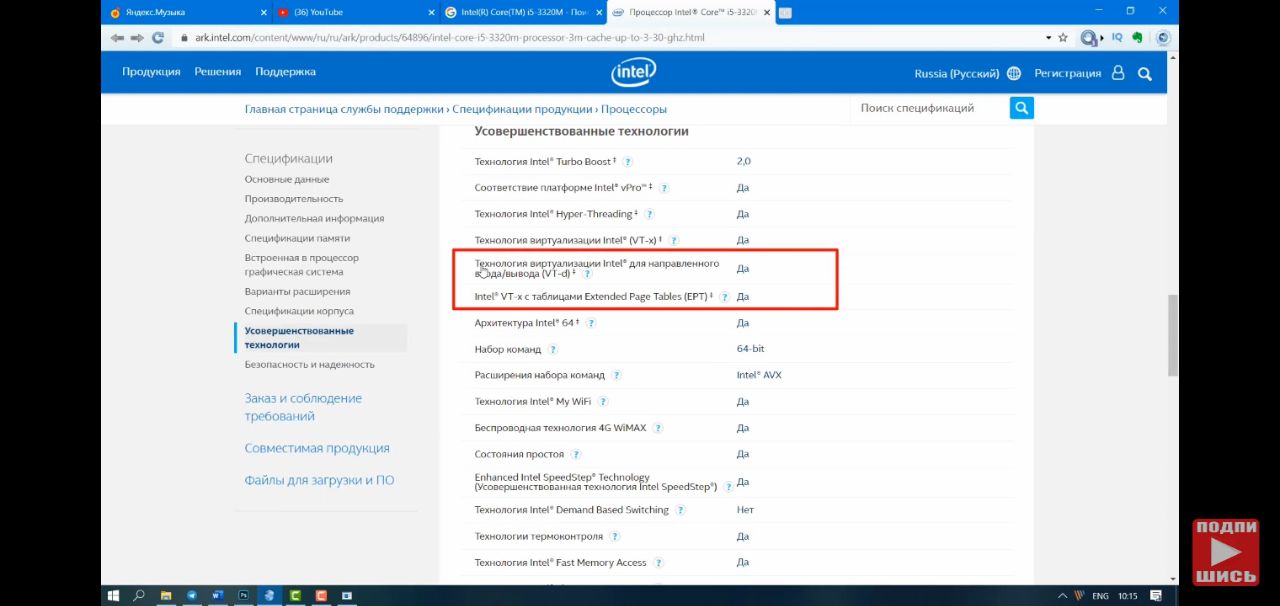Show help for Enhanced SpeedStep Technology
The width and height of the screenshot is (1280, 606).
[728, 487]
